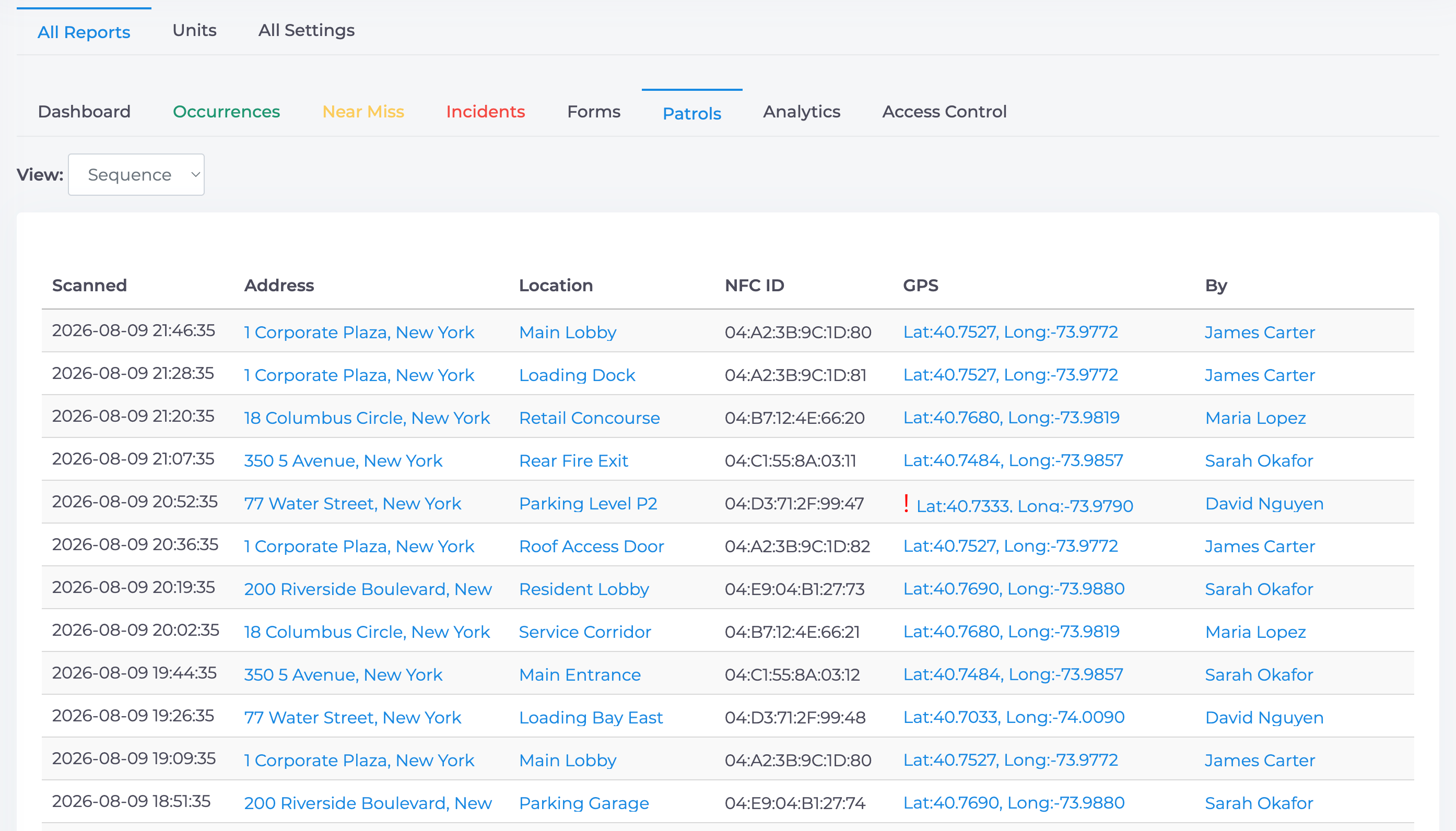1456x831 pixels.
Task: Open the Rear Fire Exit location link
Action: pyautogui.click(x=573, y=460)
